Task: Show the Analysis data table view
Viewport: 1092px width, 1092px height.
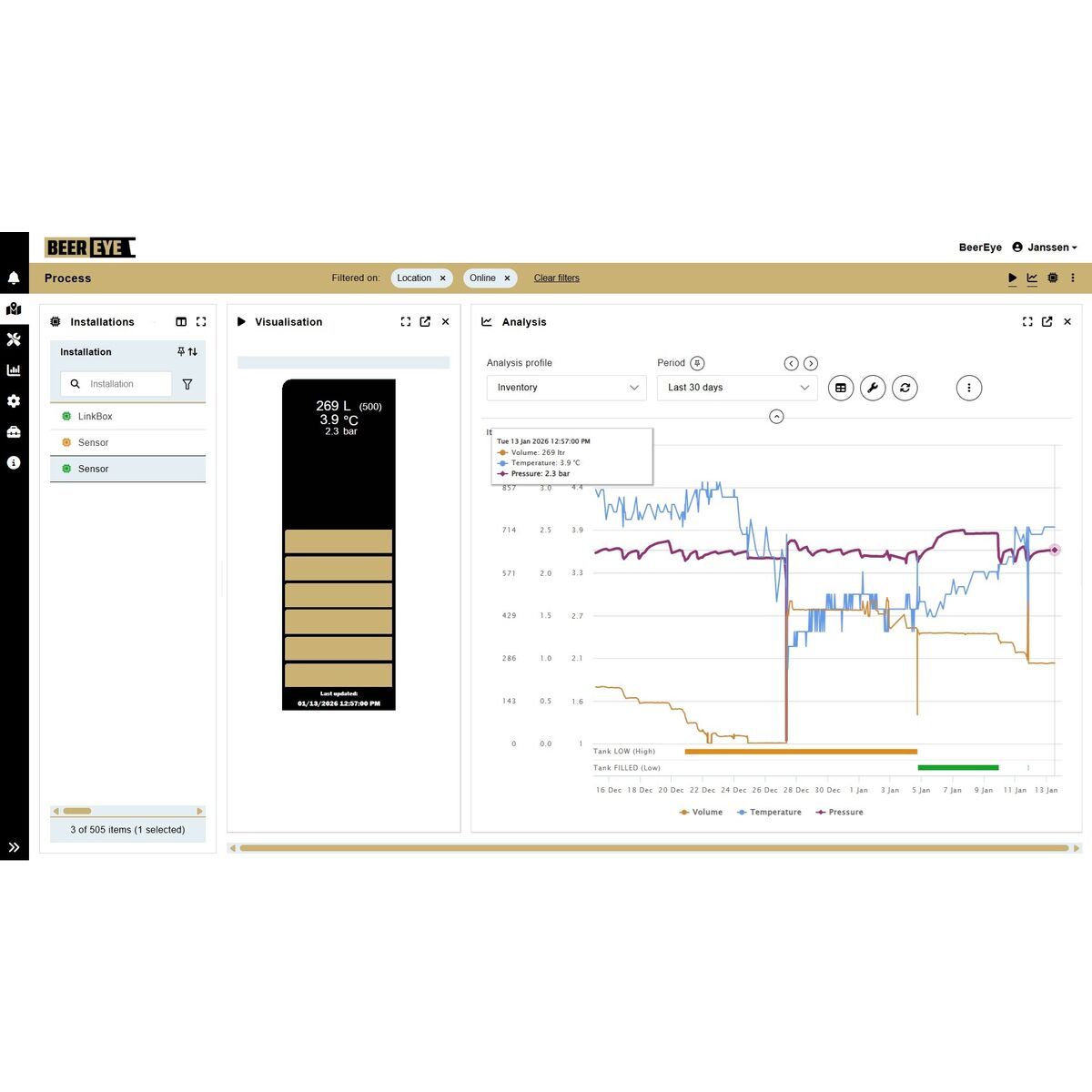Action: pyautogui.click(x=841, y=388)
